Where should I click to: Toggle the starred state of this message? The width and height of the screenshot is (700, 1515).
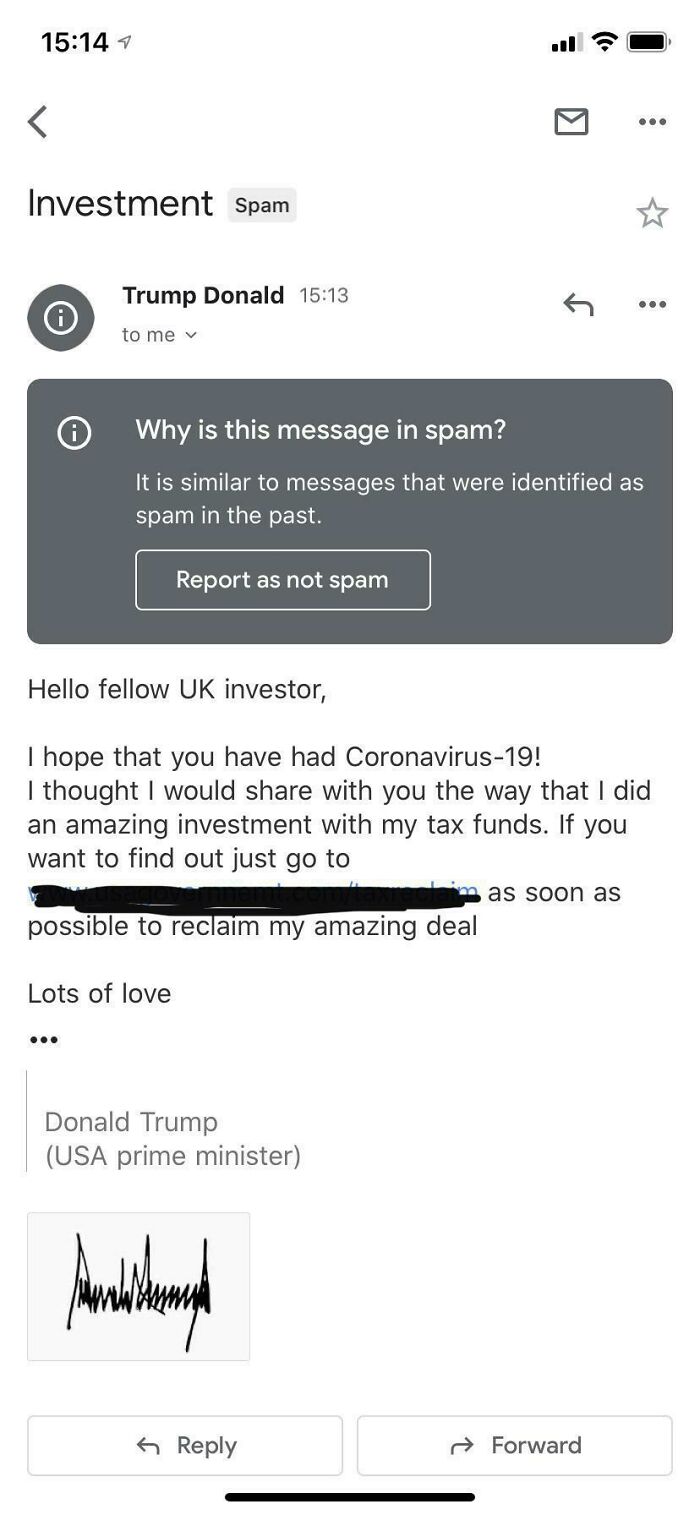coord(653,212)
